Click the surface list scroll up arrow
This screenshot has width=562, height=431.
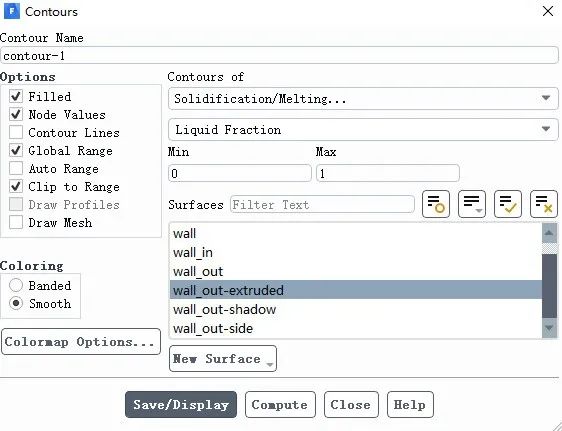549,233
